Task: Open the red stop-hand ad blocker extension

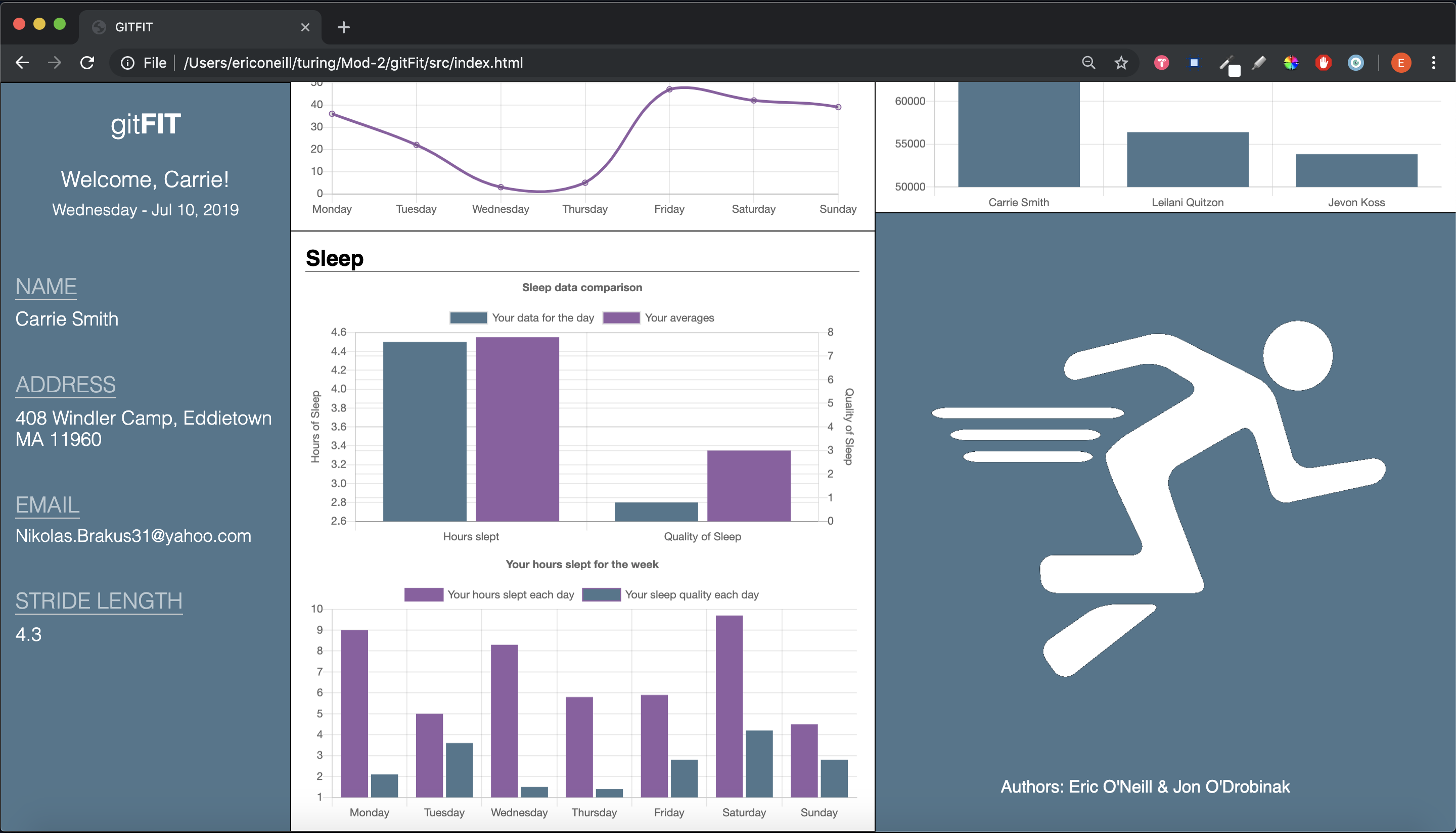Action: pos(1323,63)
